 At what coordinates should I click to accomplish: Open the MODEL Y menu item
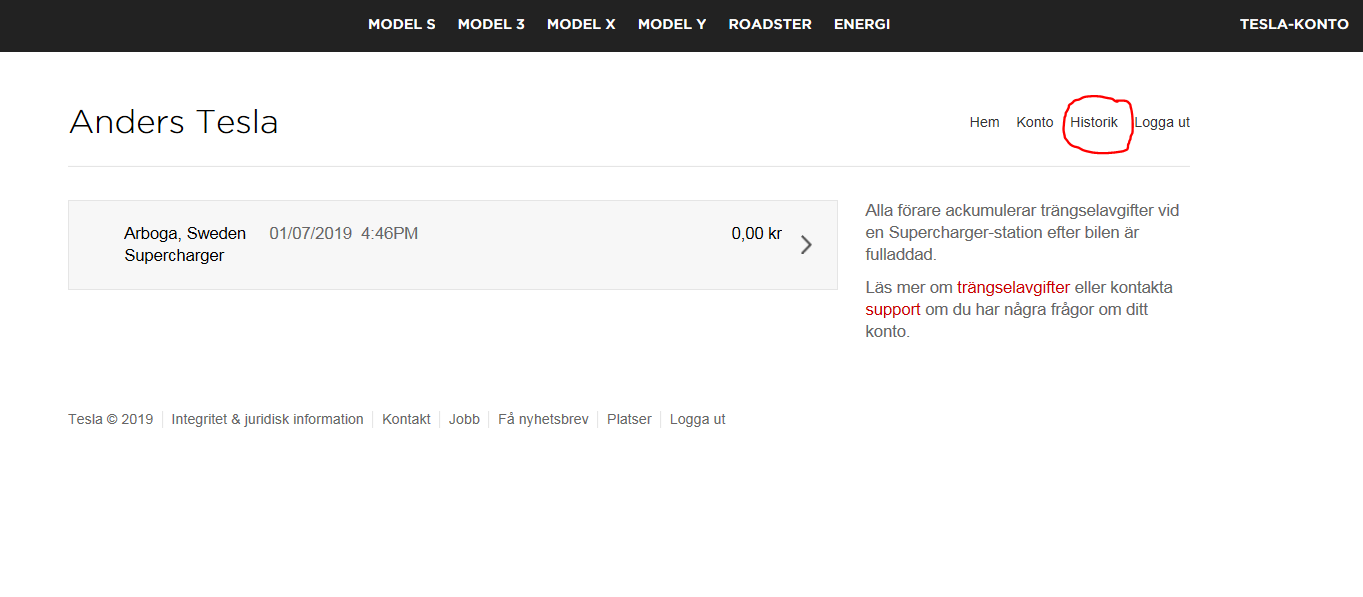tap(672, 24)
